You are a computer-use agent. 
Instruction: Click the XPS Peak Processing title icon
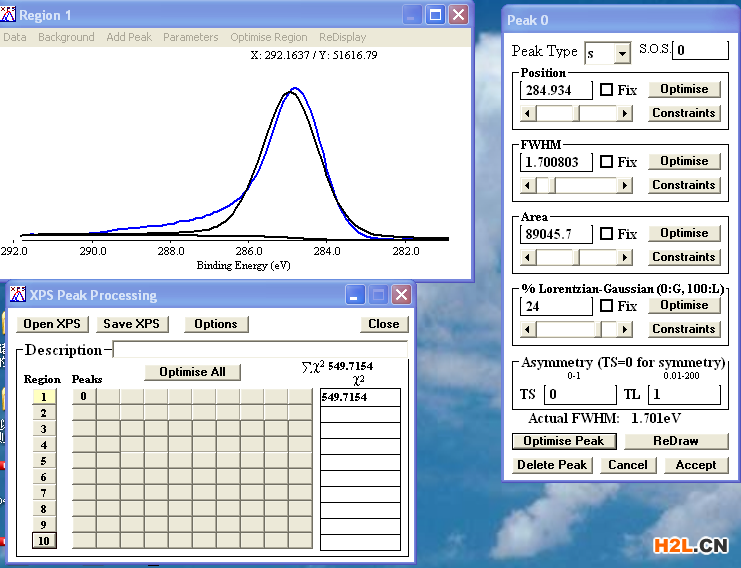tap(18, 294)
